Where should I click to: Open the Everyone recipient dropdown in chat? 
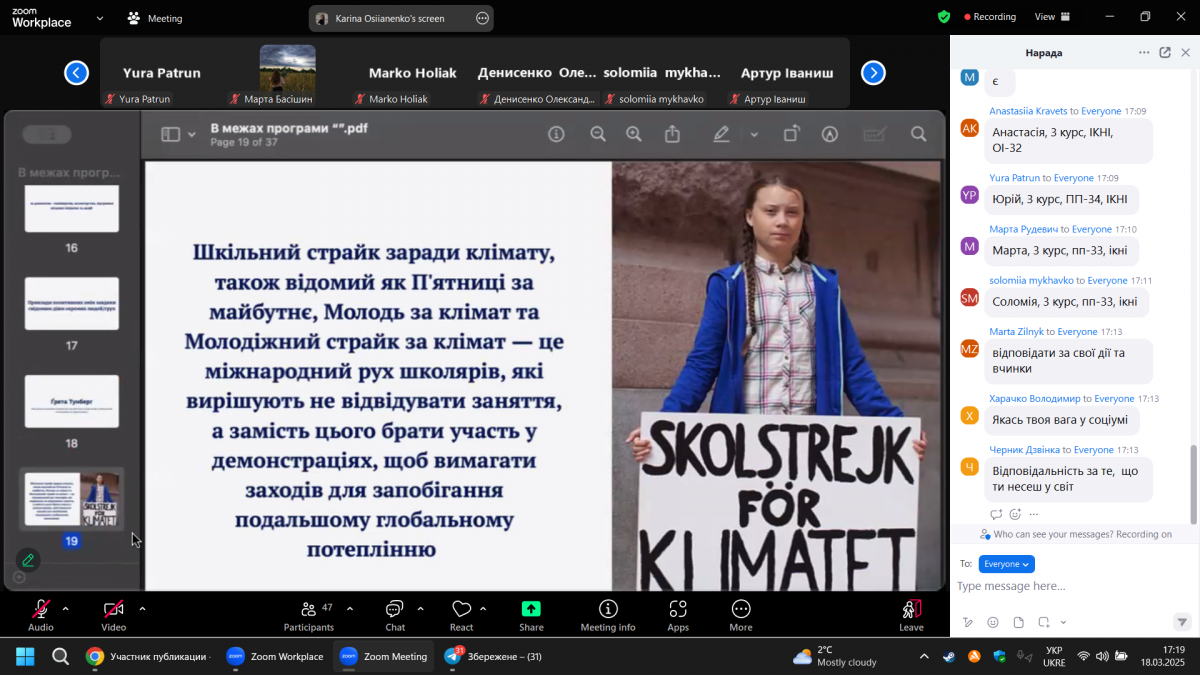(x=1006, y=563)
